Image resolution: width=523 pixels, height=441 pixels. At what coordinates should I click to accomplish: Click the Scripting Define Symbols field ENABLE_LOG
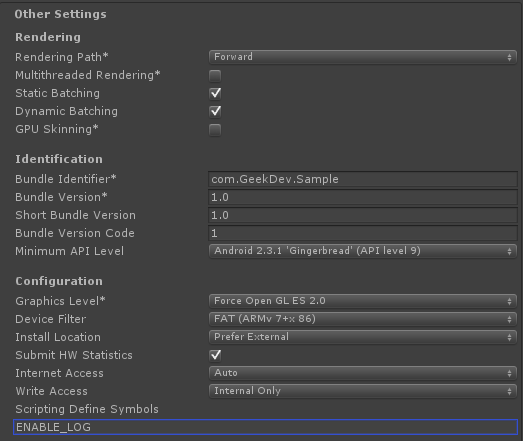click(x=266, y=427)
